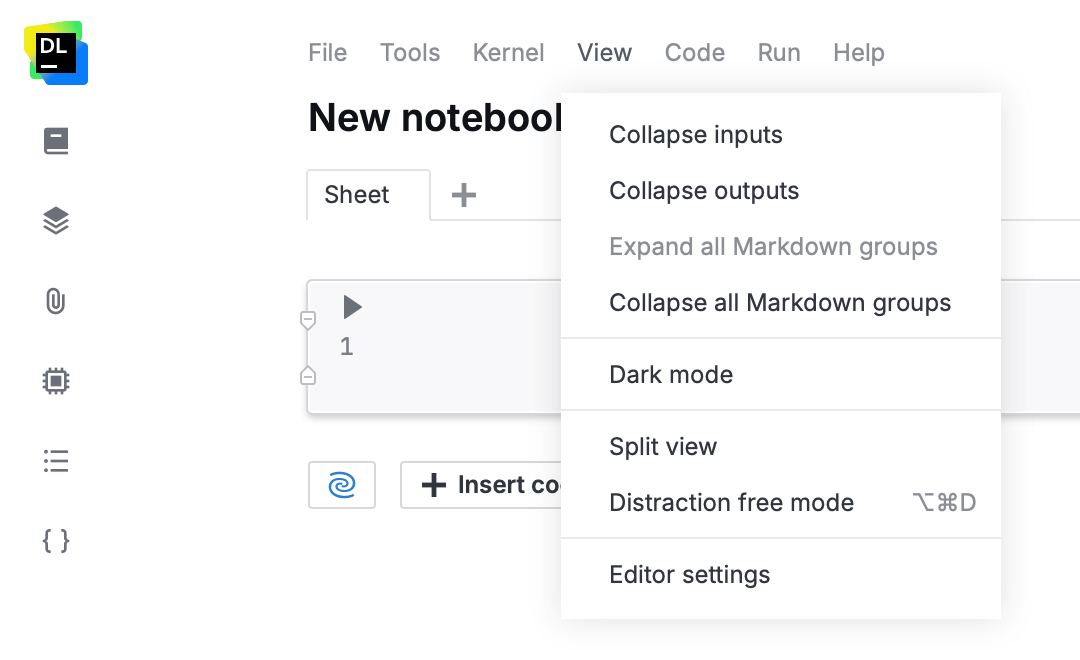Viewport: 1080px width, 660px height.
Task: Open the attachments panel via paperclip icon
Action: click(x=55, y=300)
